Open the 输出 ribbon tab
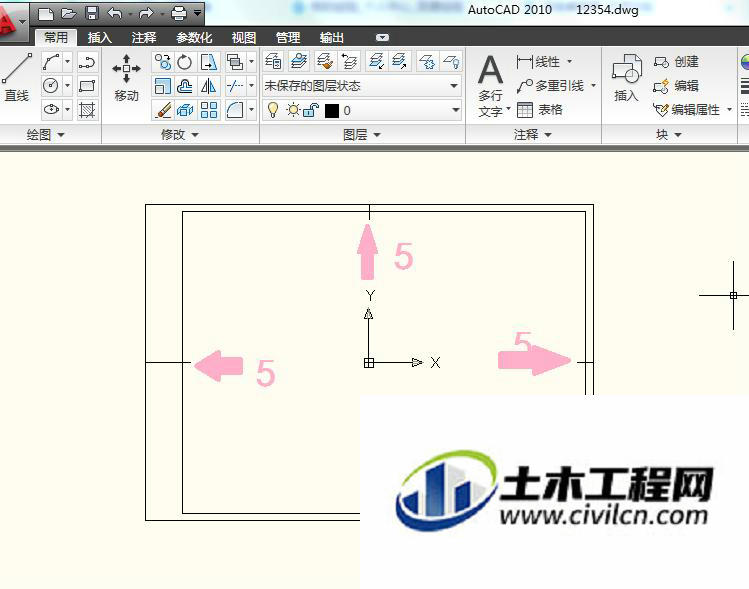The height and width of the screenshot is (589, 749). coord(332,37)
